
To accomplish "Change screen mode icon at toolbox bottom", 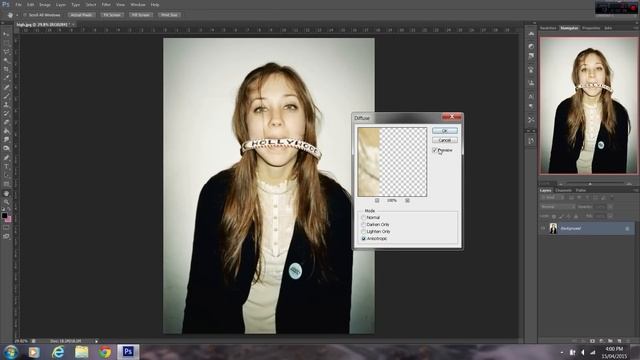I will 6,236.
